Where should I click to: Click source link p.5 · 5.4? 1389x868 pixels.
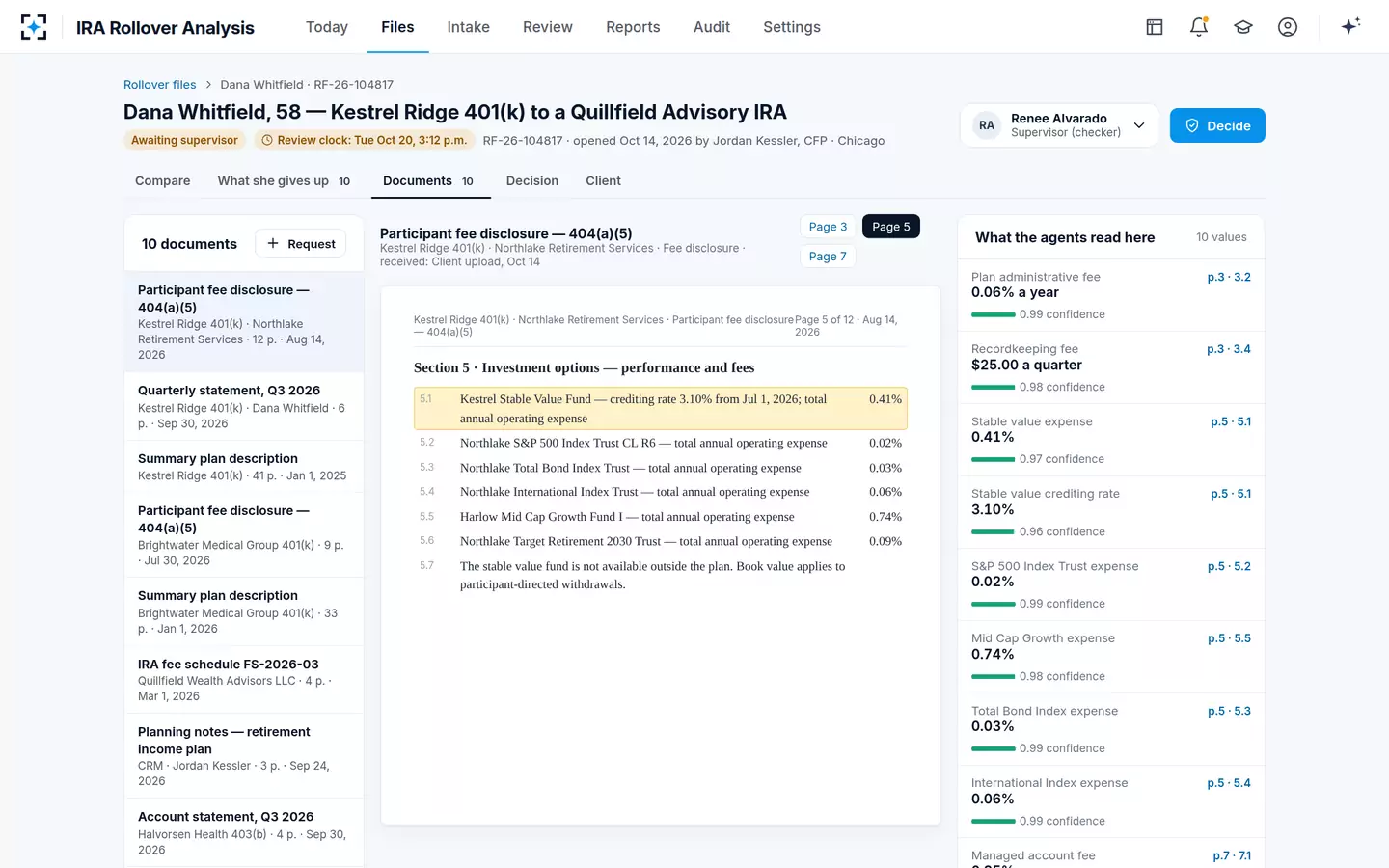point(1229,784)
